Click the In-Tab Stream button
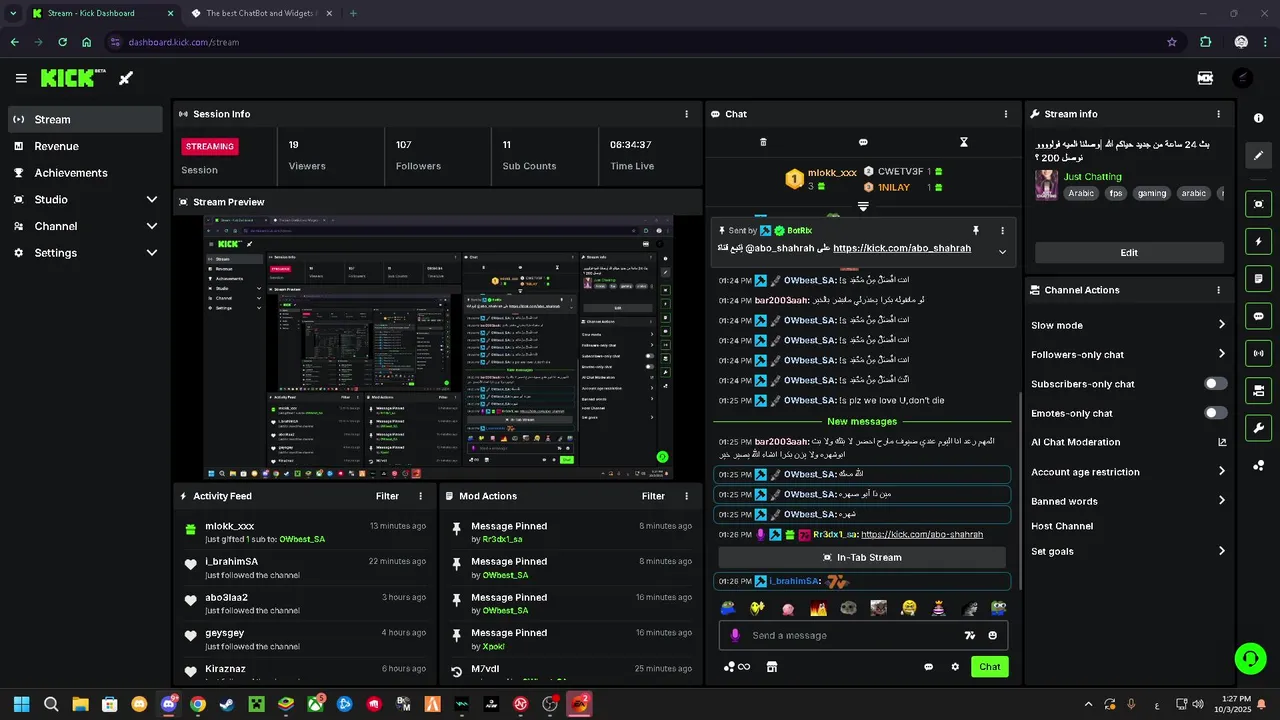Screen dimensions: 1280x720 point(862,558)
